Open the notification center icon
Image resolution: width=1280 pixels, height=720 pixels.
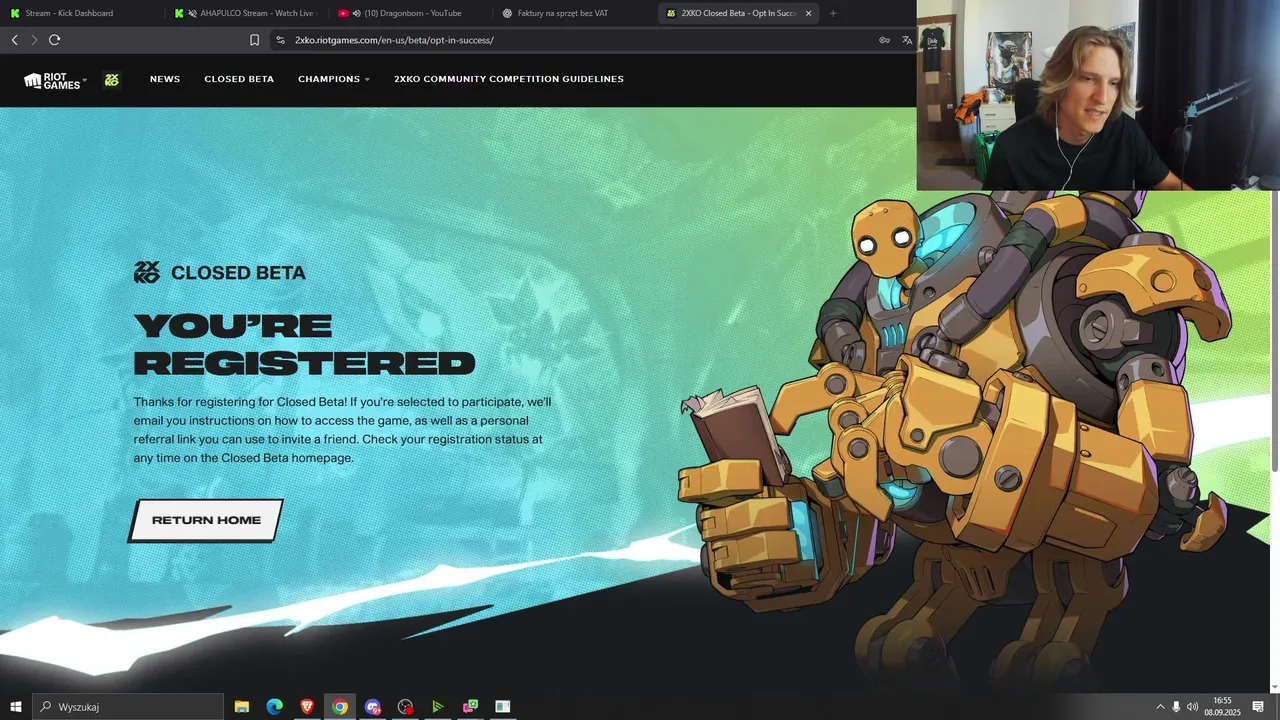1258,706
